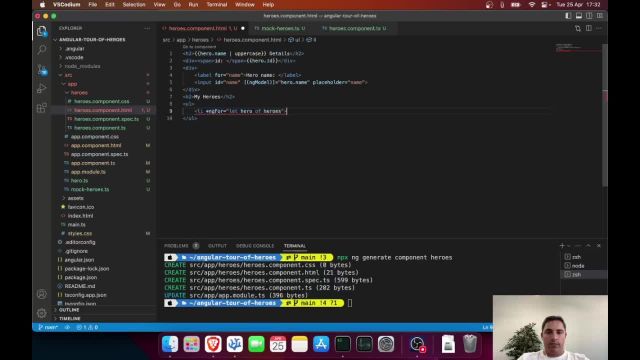Open System Preferences from the Dock
The image size is (640, 360).
(386, 344)
